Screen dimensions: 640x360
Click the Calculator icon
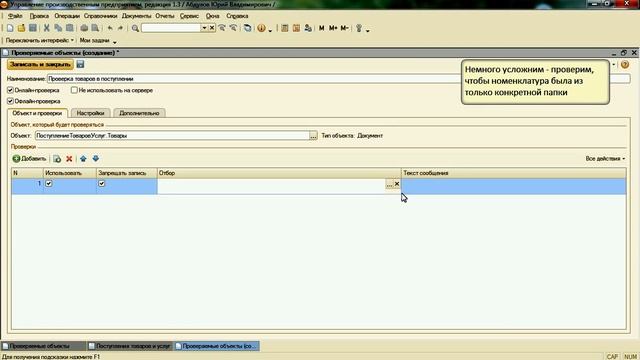285,28
